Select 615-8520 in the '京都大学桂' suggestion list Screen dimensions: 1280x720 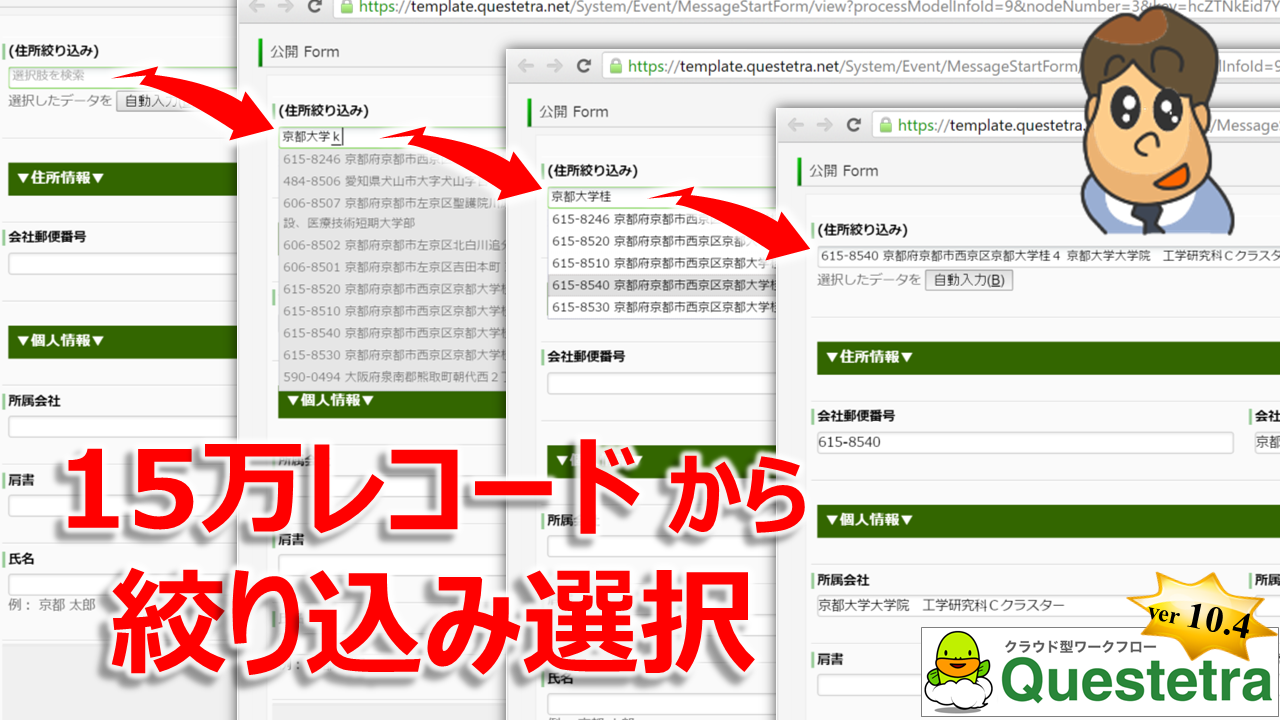point(662,241)
